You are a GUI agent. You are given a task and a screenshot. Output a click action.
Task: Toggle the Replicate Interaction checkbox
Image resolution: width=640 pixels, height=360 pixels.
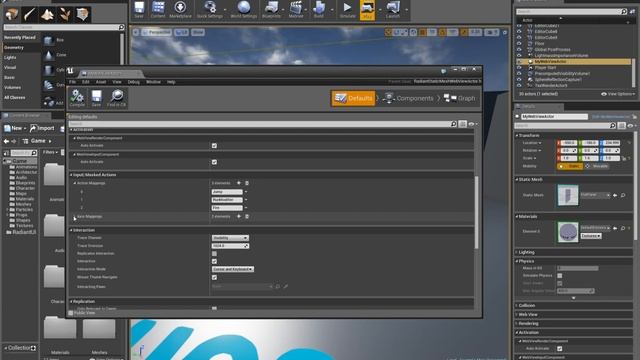click(x=214, y=253)
